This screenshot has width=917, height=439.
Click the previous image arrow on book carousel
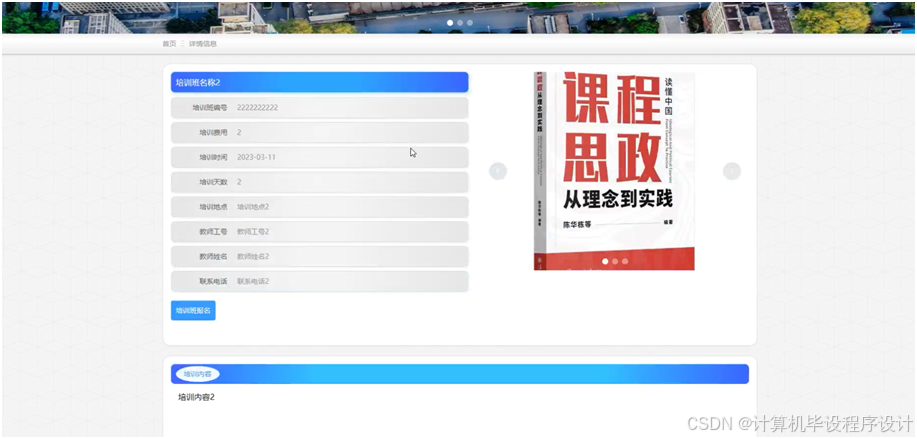click(498, 171)
